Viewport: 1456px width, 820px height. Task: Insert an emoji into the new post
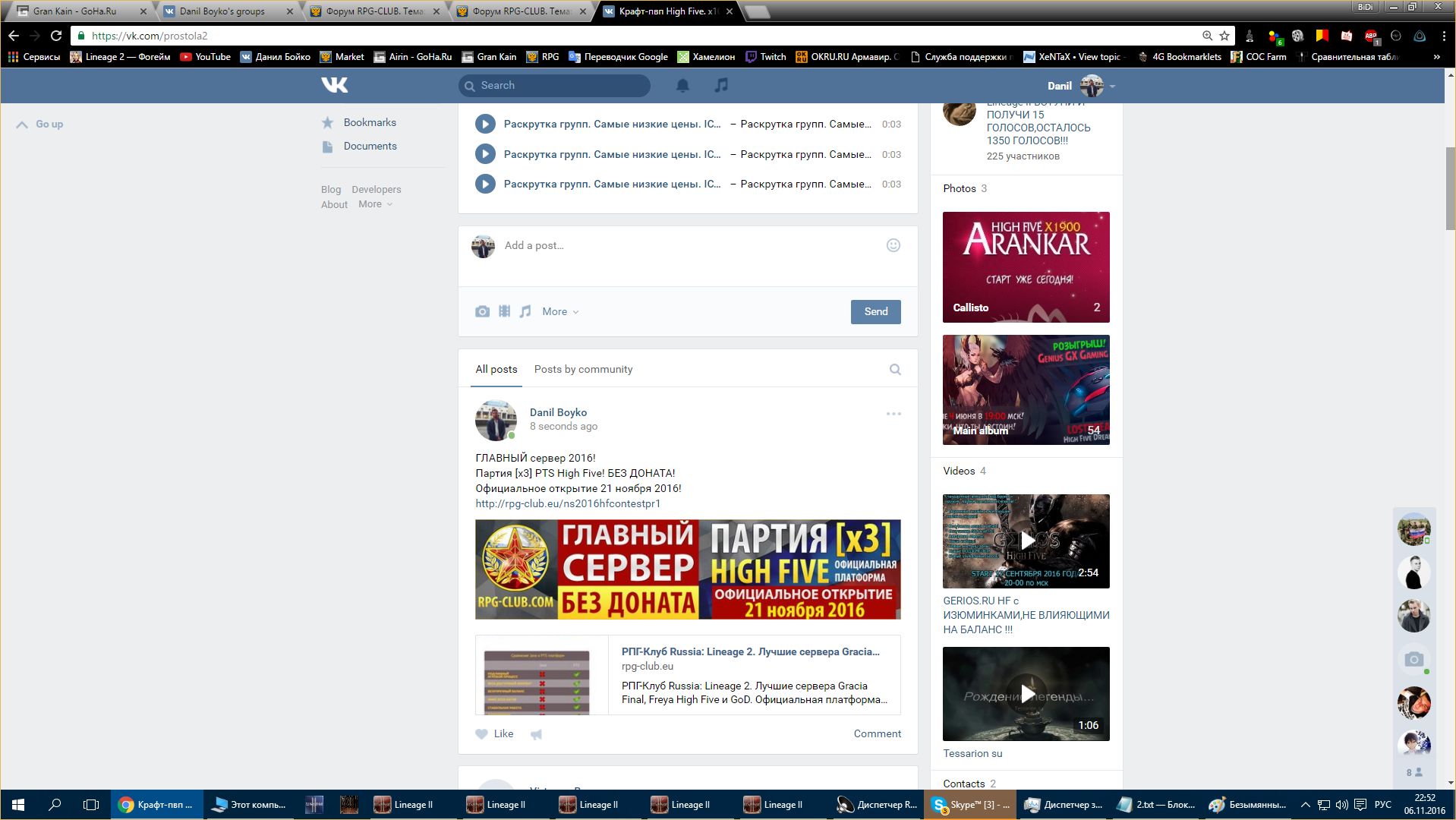click(x=893, y=245)
